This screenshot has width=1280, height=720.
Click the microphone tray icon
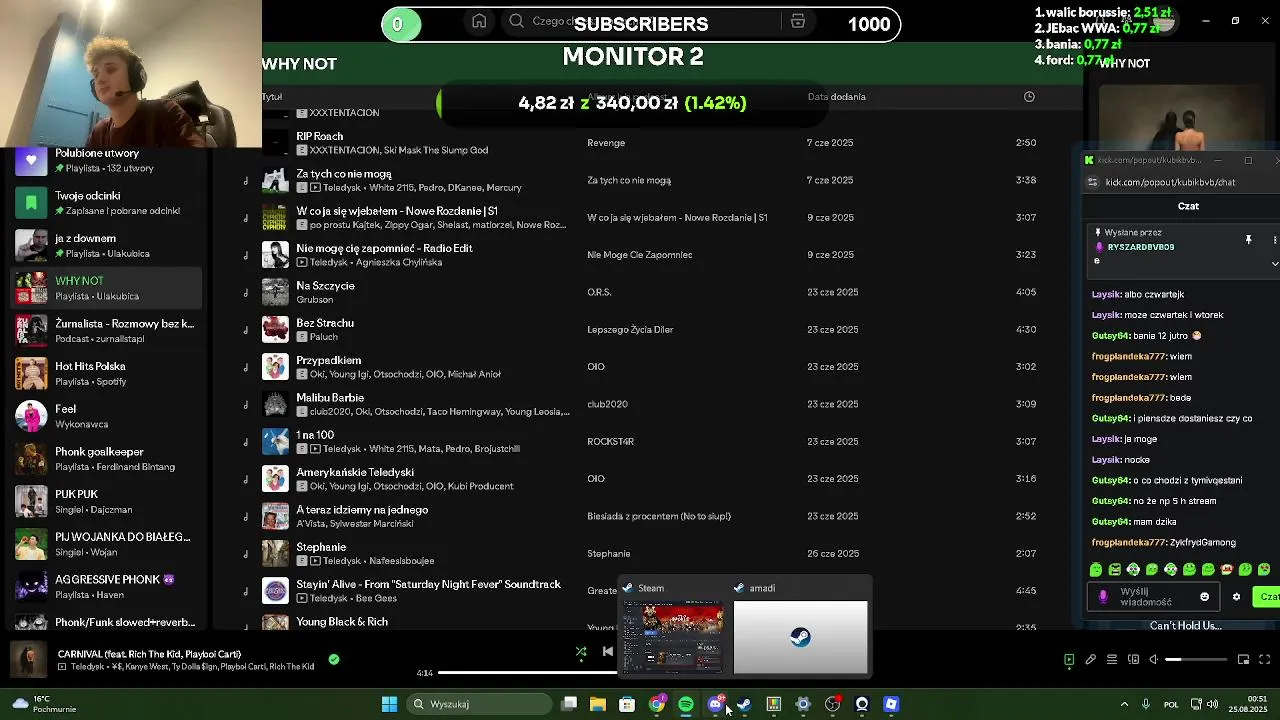[x=1146, y=704]
